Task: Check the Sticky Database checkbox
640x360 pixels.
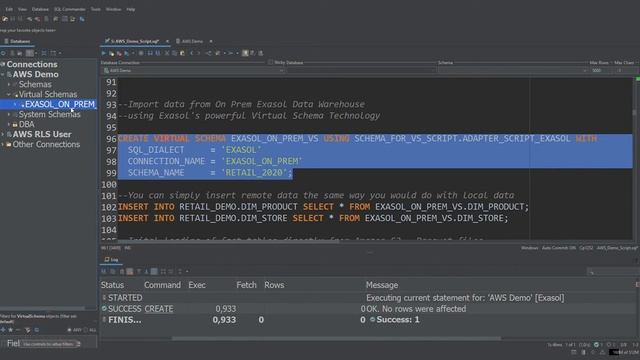Action: pyautogui.click(x=271, y=62)
